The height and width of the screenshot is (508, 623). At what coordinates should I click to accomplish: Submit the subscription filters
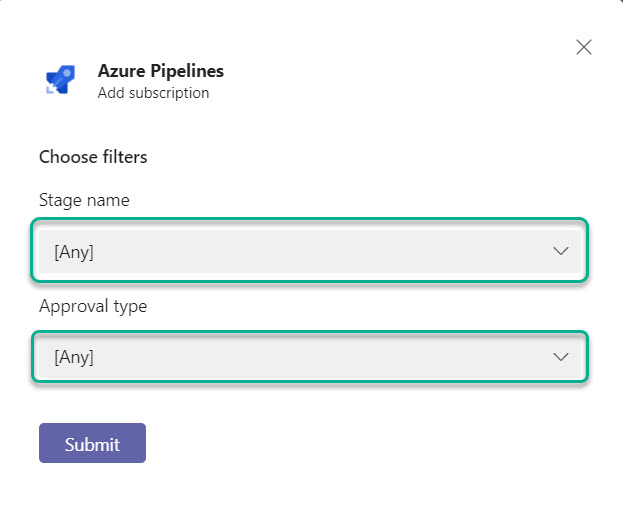92,443
